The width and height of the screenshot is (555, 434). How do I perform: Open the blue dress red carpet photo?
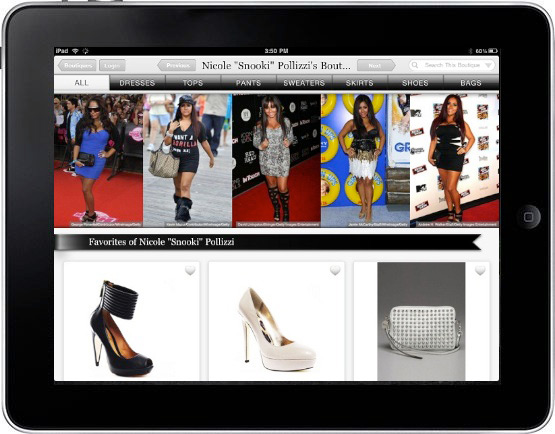pos(98,160)
